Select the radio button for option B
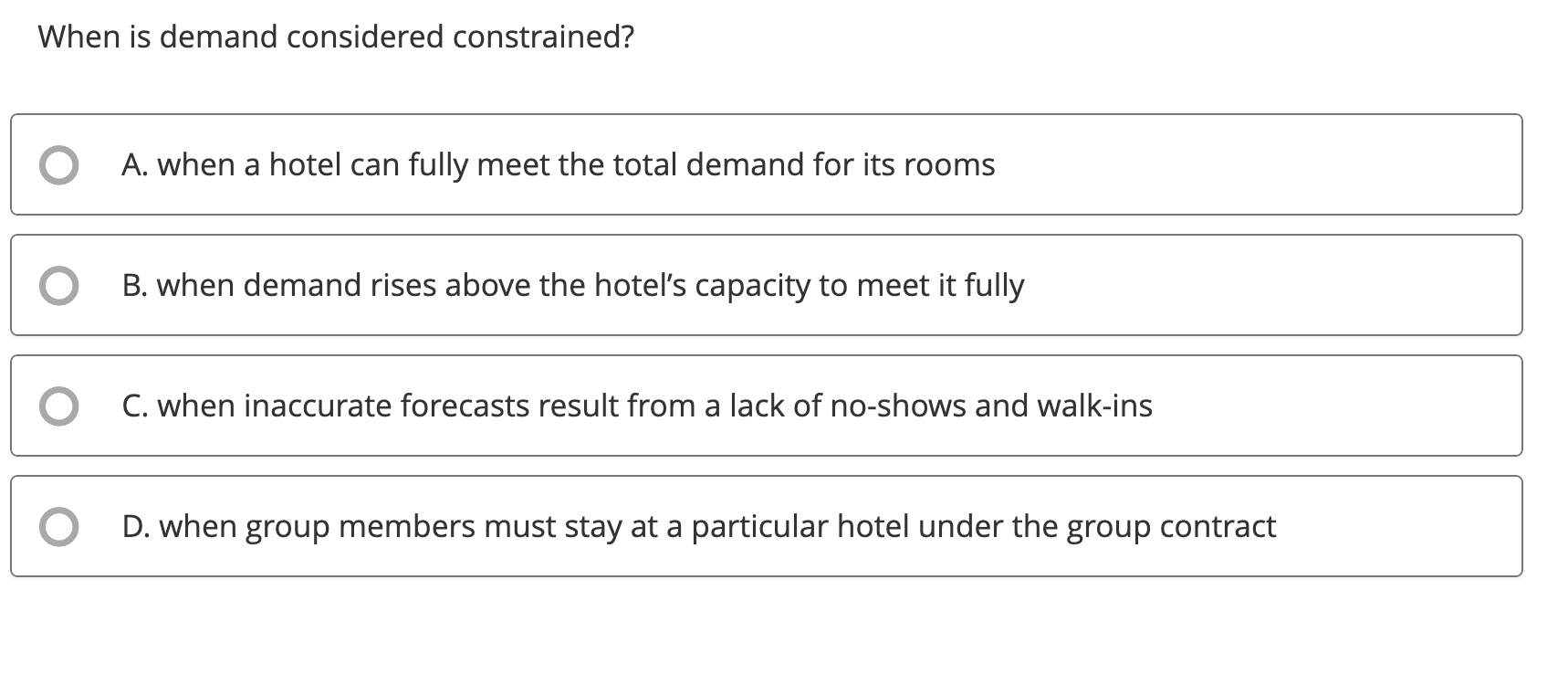Image resolution: width=1568 pixels, height=685 pixels. coord(59,285)
